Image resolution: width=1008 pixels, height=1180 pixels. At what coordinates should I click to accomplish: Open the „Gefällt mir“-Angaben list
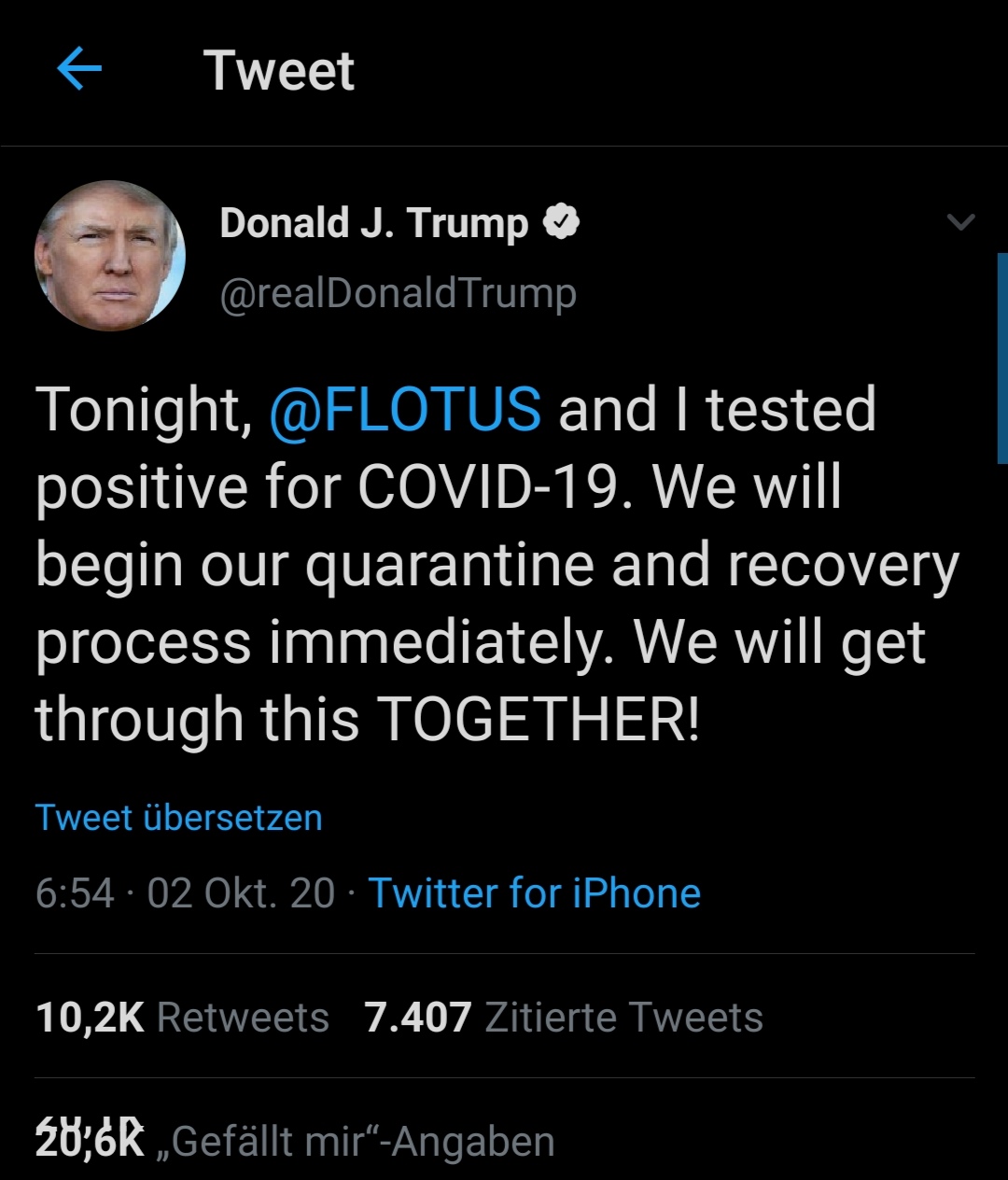click(363, 1142)
